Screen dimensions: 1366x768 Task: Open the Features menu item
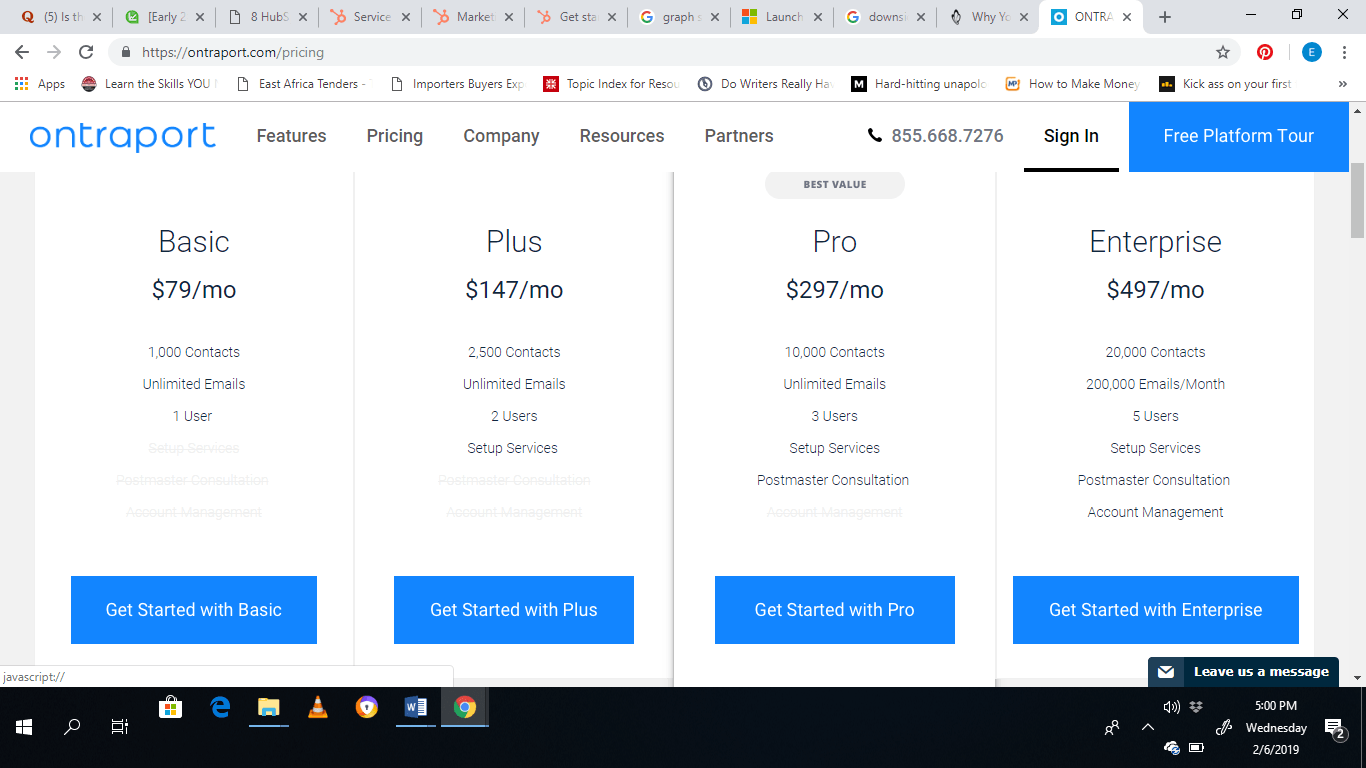pos(291,136)
